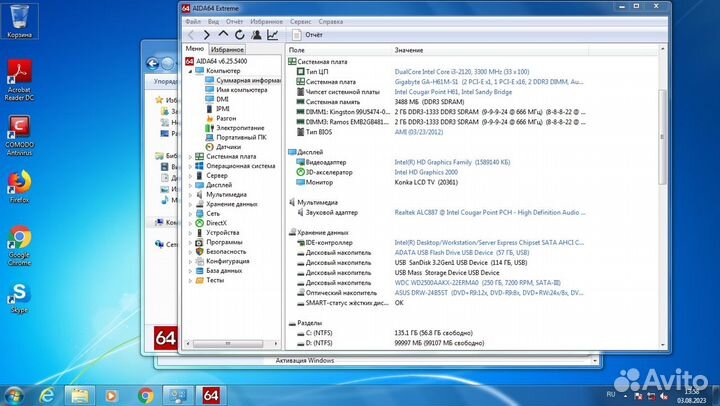
Task: Expand the Хранение данных tree node
Action: 190,204
